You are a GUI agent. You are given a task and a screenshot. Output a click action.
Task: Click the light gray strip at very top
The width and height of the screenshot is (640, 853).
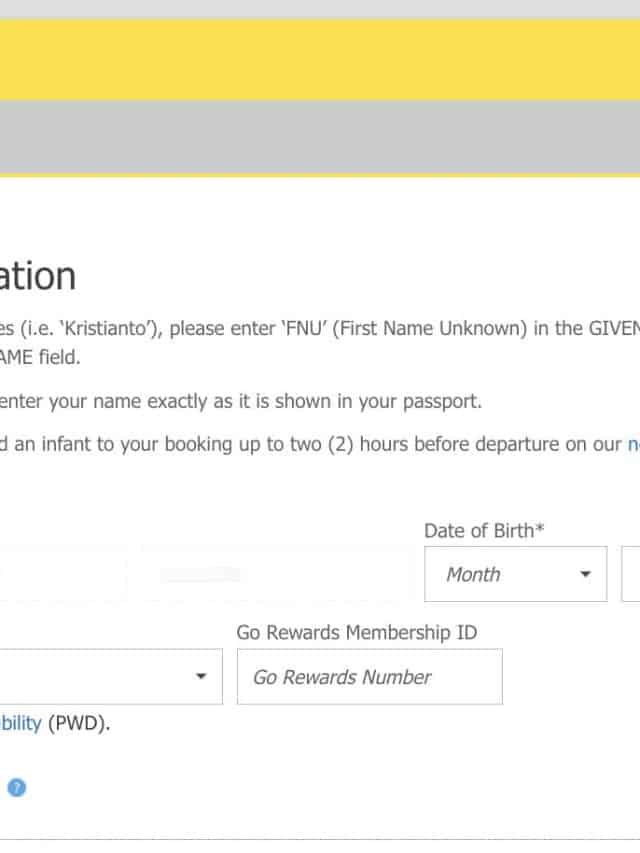(320, 9)
